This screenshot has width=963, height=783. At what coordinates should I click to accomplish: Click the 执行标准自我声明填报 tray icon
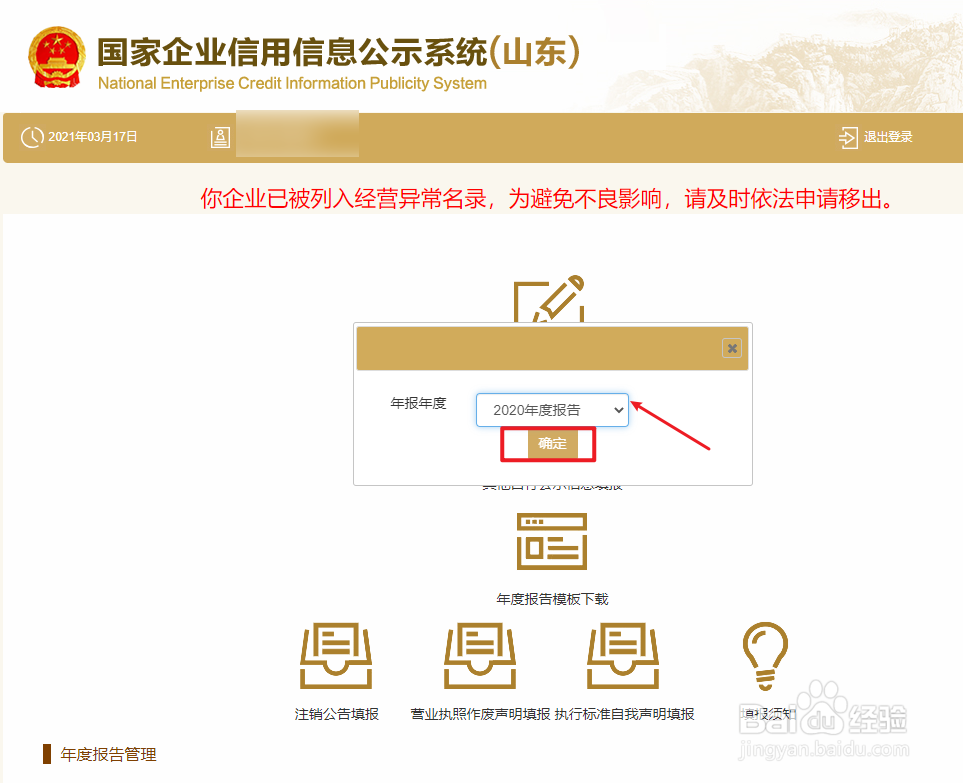[x=622, y=655]
